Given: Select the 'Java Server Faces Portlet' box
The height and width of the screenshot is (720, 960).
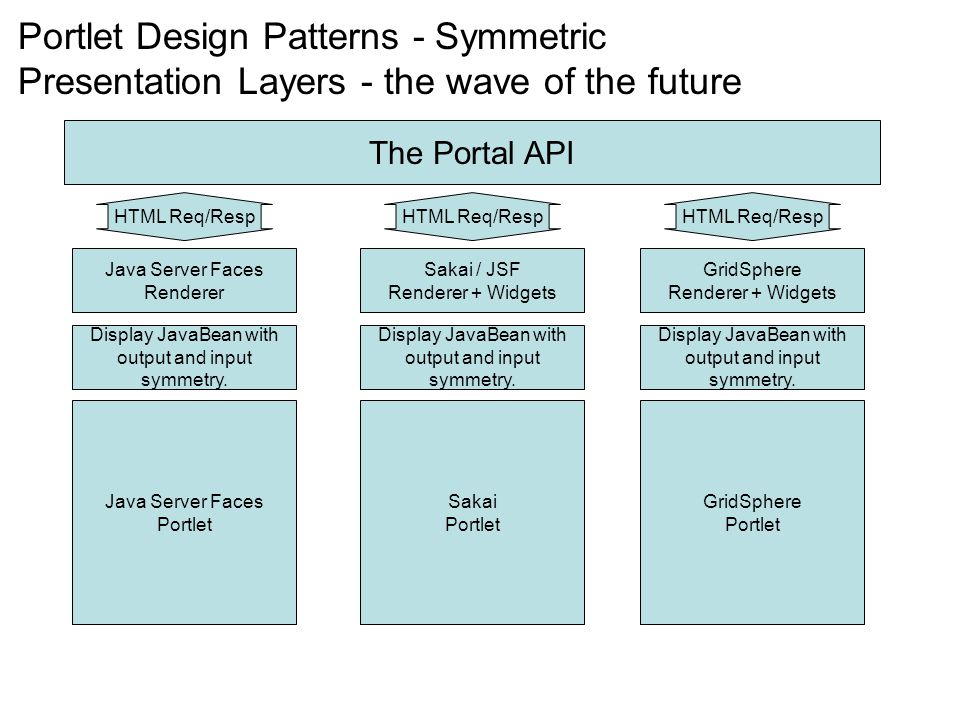Looking at the screenshot, I should coord(184,512).
